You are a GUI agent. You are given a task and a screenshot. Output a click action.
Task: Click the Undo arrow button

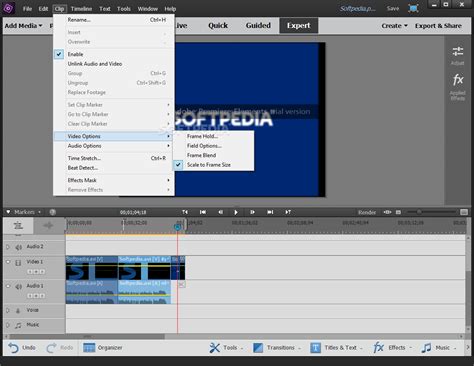(x=13, y=348)
